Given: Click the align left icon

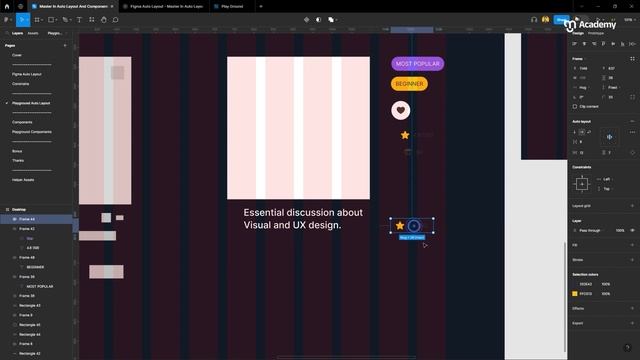Looking at the screenshot, I should click(575, 44).
